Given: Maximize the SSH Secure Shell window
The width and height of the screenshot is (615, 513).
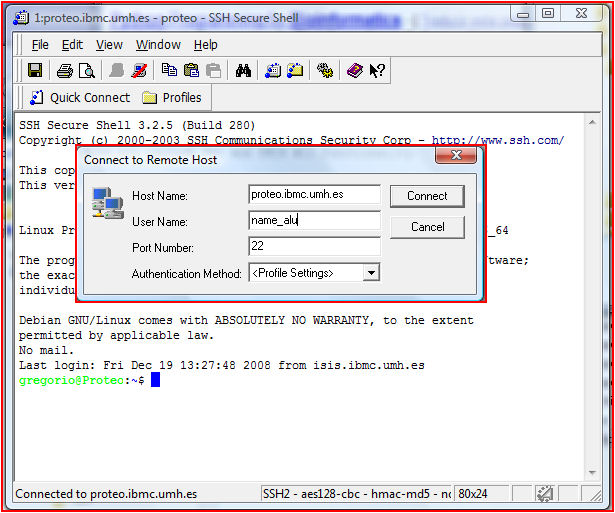Looking at the screenshot, I should coord(548,14).
